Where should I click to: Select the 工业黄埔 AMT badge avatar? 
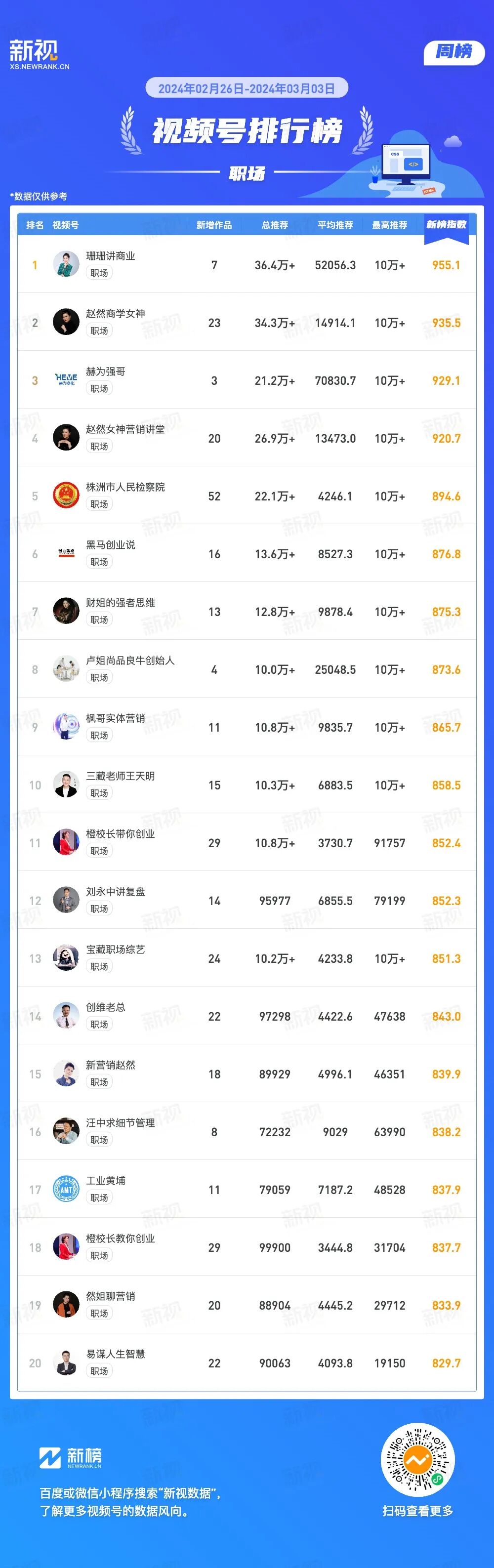66,1190
